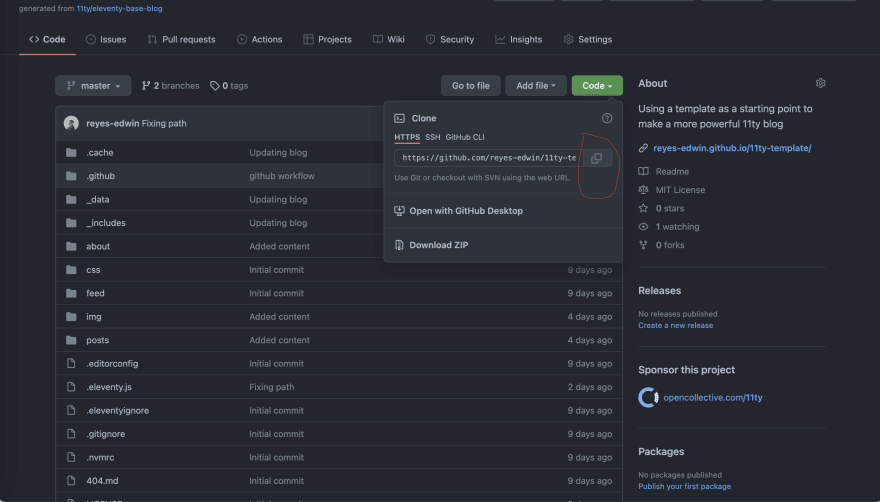Toggle the green Code dropdown button
The image size is (880, 502).
point(597,86)
